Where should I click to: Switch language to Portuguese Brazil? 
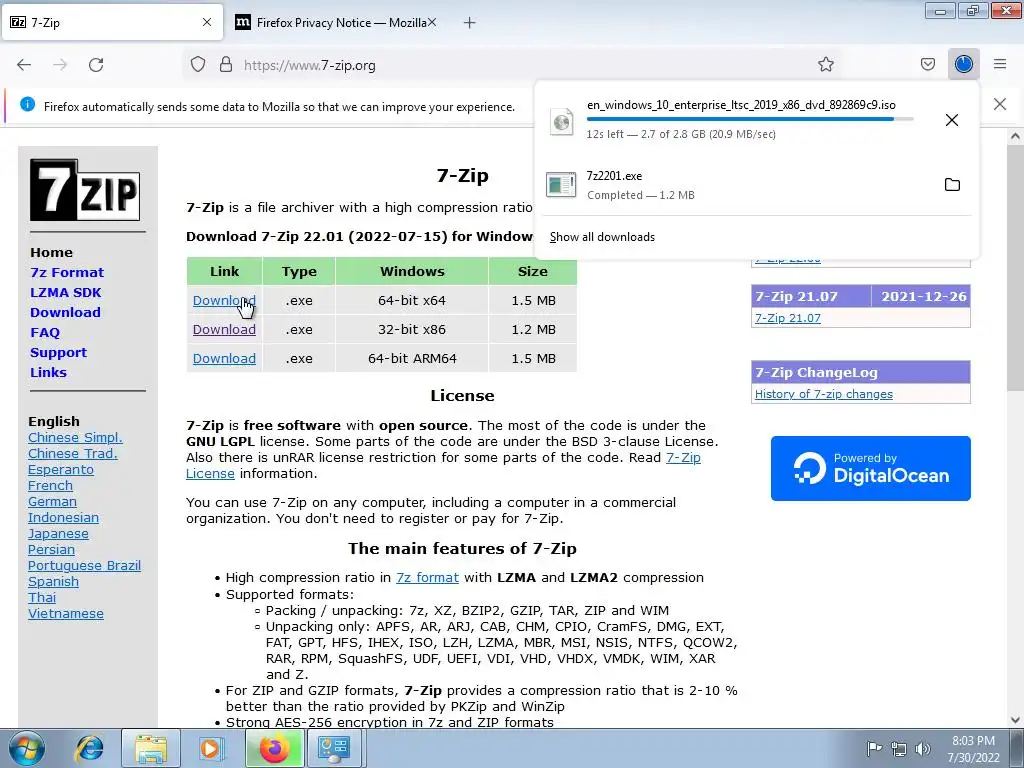pyautogui.click(x=84, y=566)
